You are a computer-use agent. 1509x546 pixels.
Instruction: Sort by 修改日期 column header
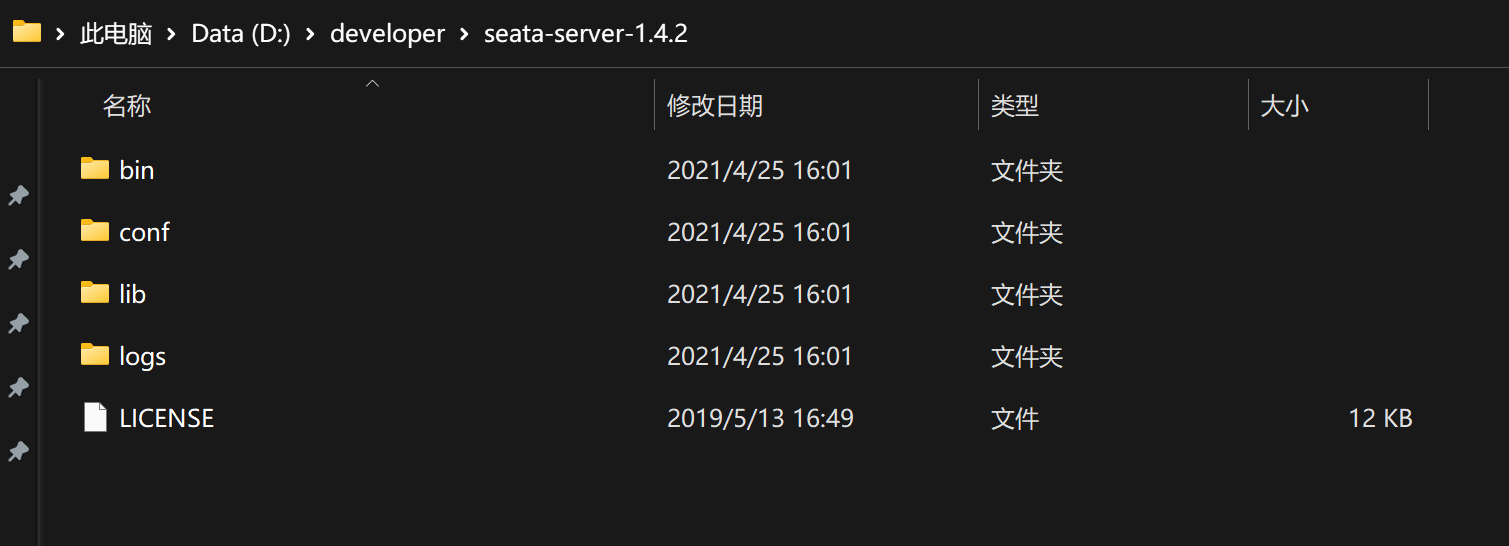(x=715, y=106)
